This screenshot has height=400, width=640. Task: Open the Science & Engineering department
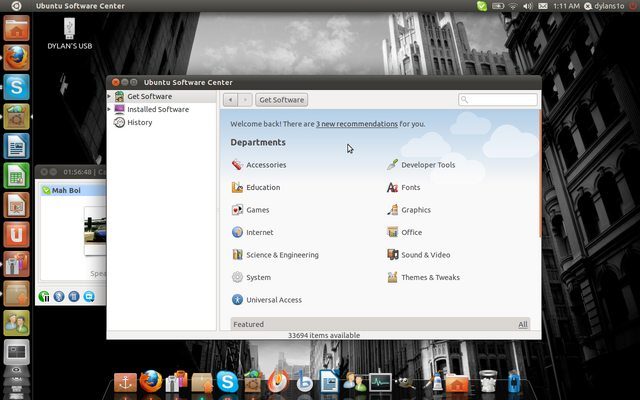point(275,255)
